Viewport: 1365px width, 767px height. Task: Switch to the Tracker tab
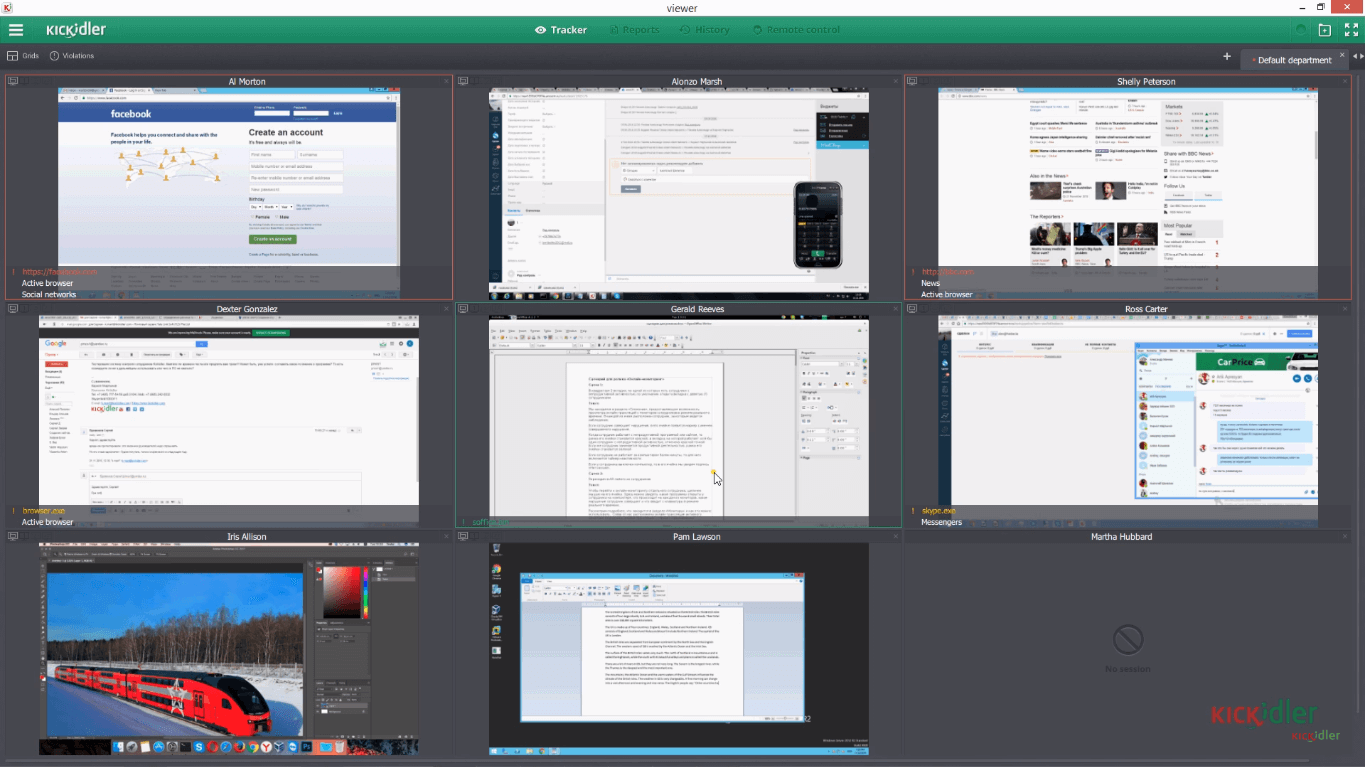click(561, 30)
